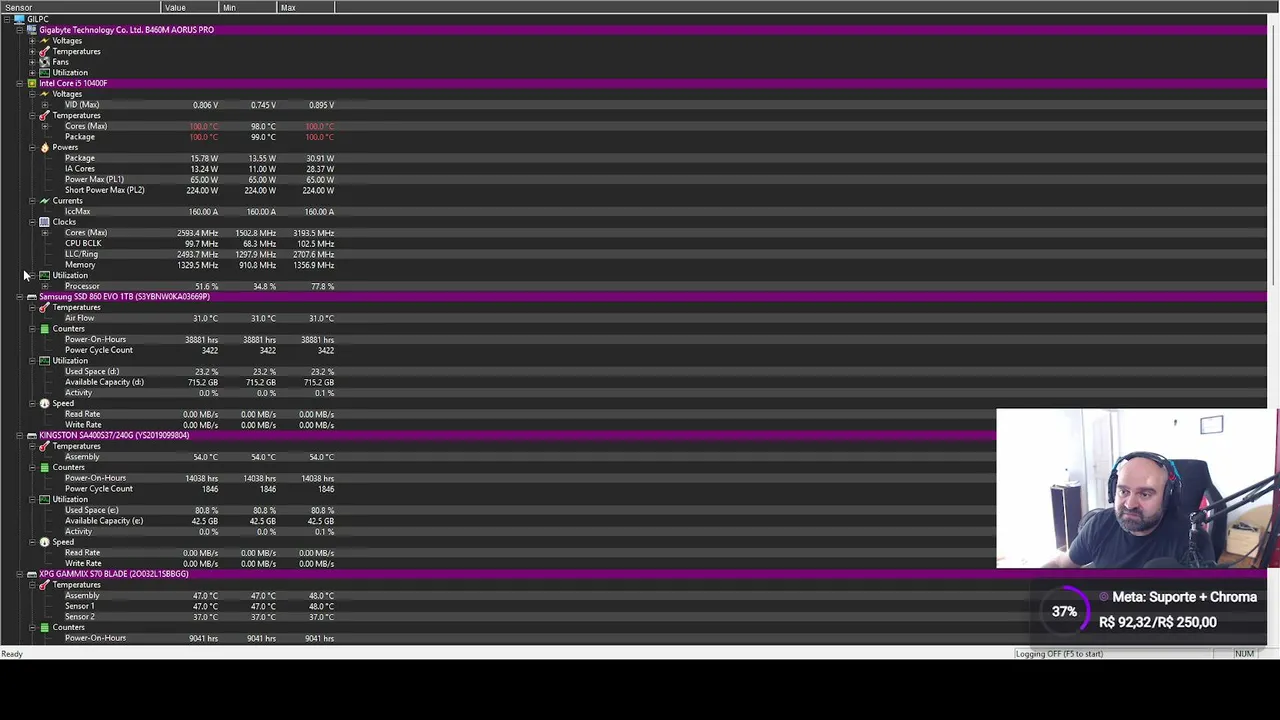Expand the VID (Max) voltage row
The width and height of the screenshot is (1280, 720).
44,105
